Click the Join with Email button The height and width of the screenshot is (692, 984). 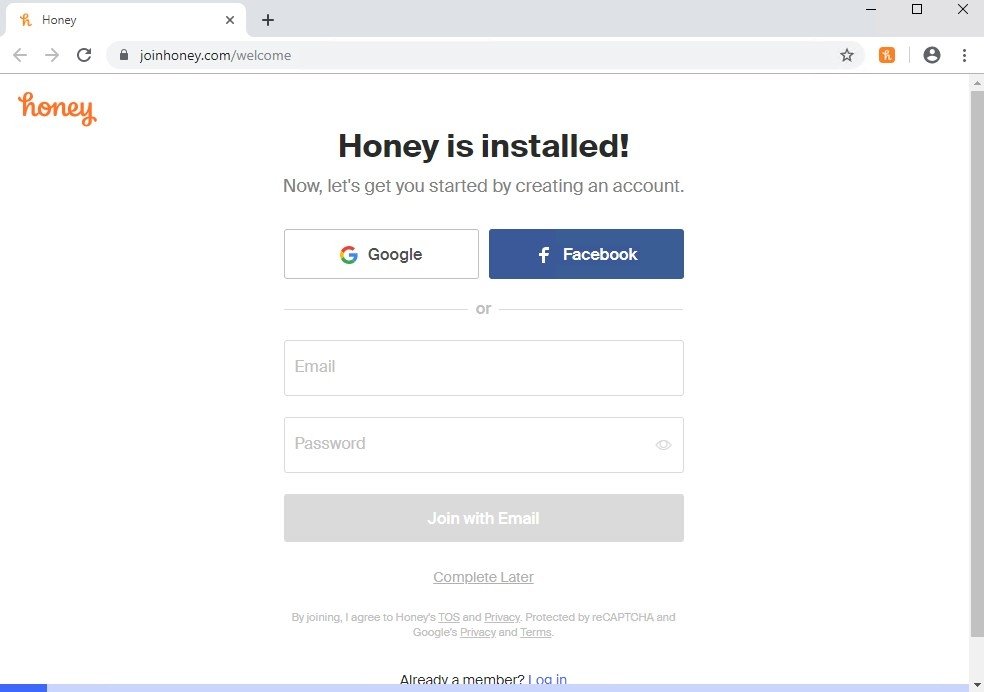pyautogui.click(x=484, y=518)
